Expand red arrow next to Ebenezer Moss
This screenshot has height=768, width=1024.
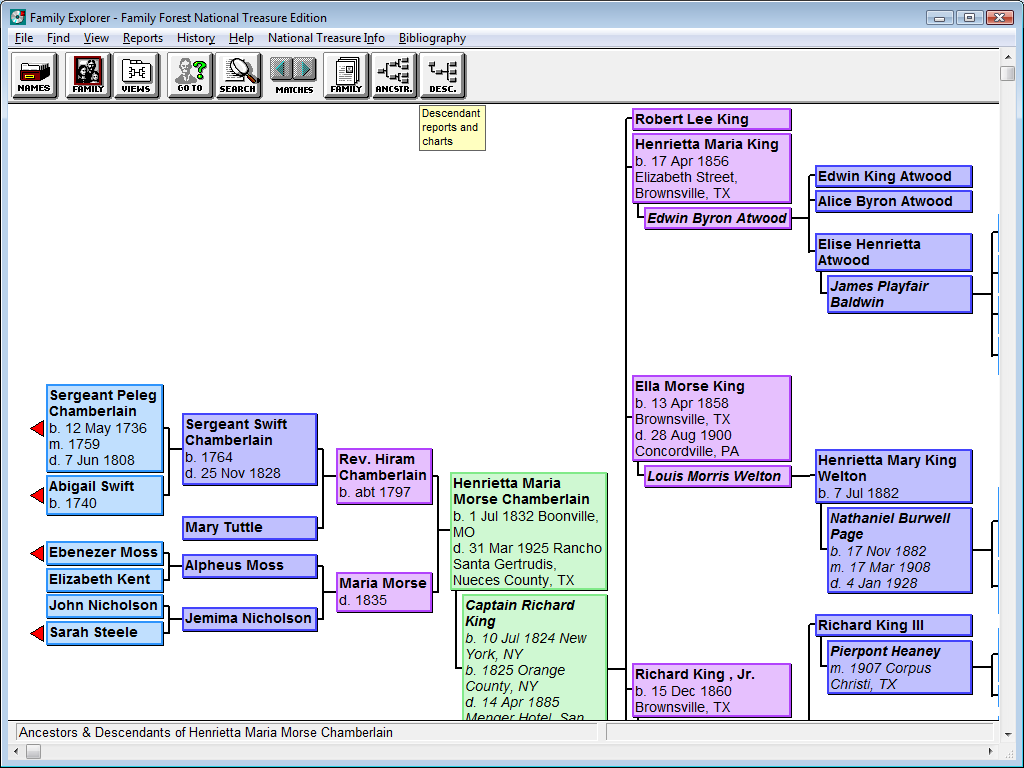point(37,553)
